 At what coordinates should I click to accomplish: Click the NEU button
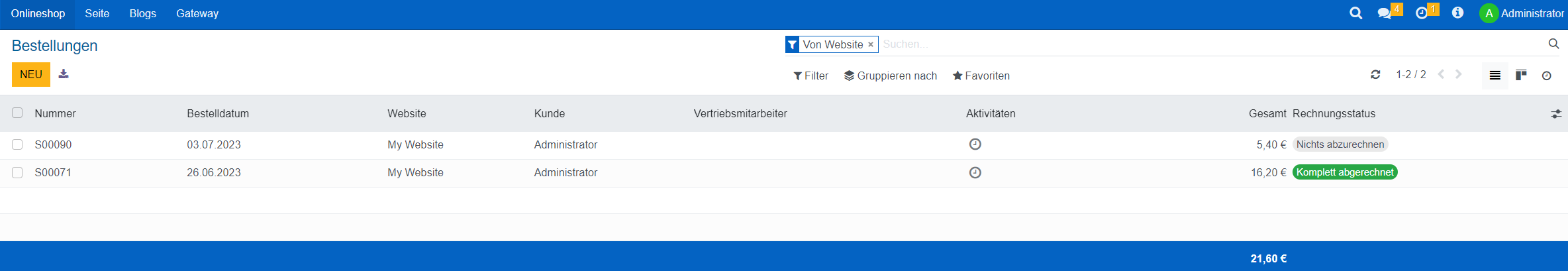coord(31,74)
